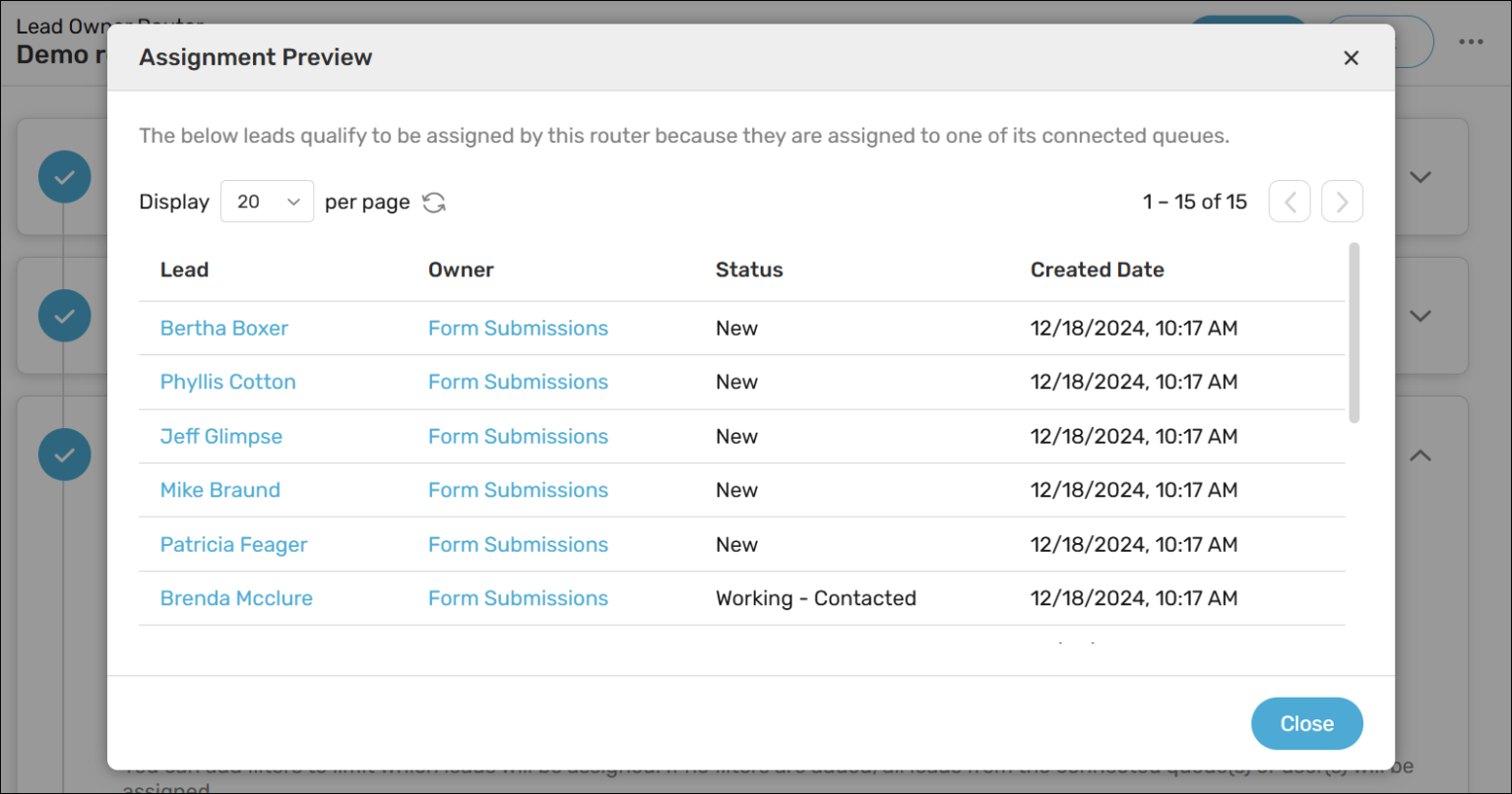Open the Phyllis Cotton lead record
1512x794 pixels.
tap(228, 382)
